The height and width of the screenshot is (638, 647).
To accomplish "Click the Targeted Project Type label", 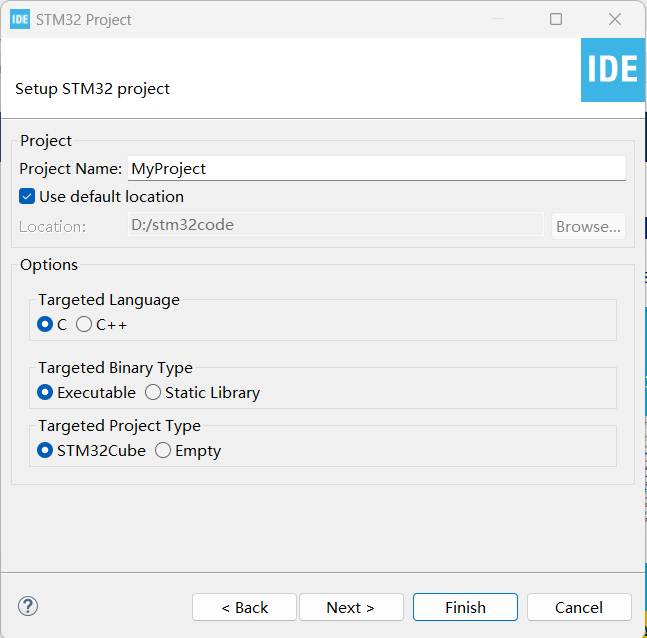I will click(x=120, y=426).
